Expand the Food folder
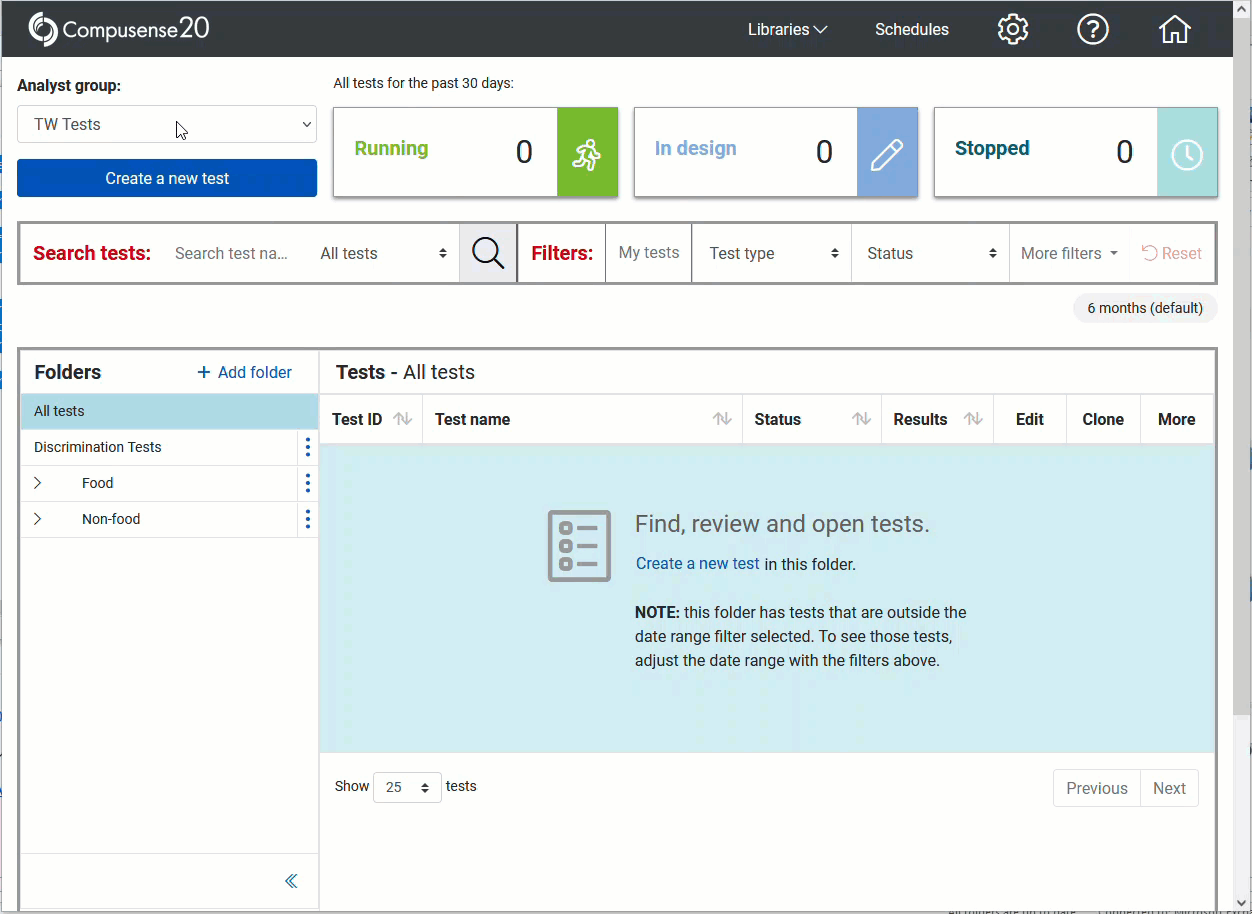1252x914 pixels. (x=38, y=483)
